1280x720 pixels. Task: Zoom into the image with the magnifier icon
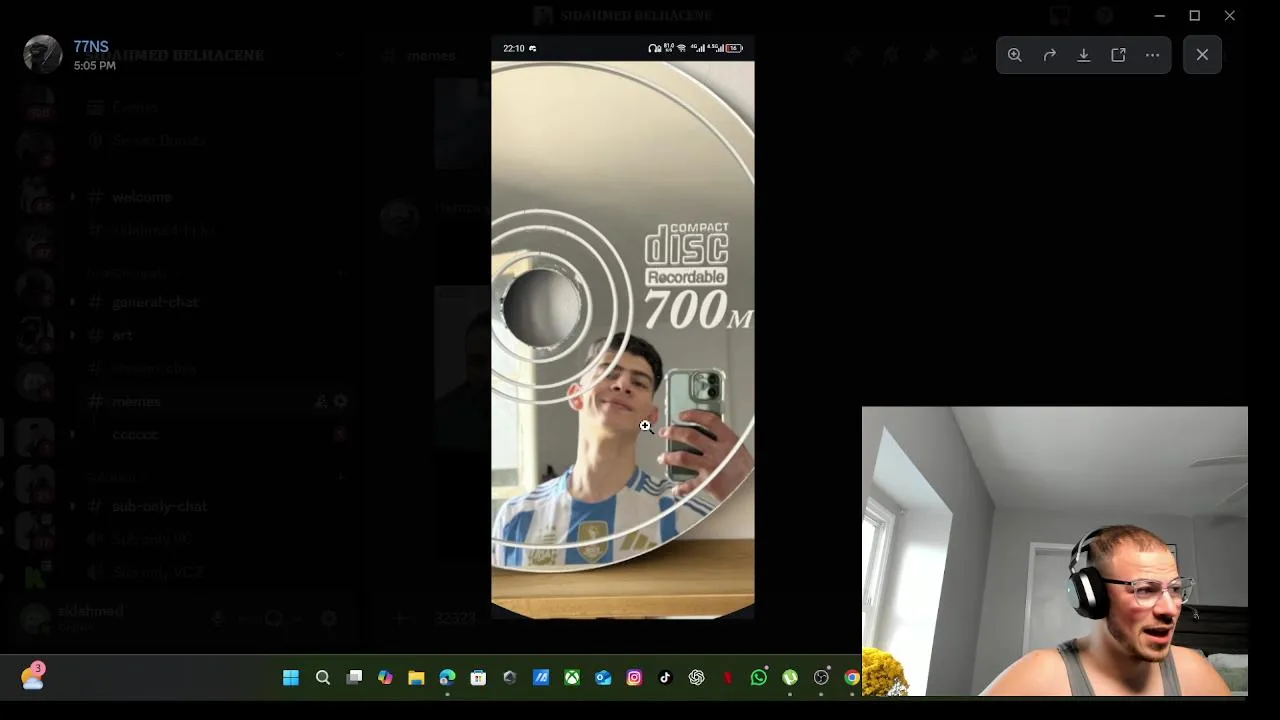[1015, 55]
